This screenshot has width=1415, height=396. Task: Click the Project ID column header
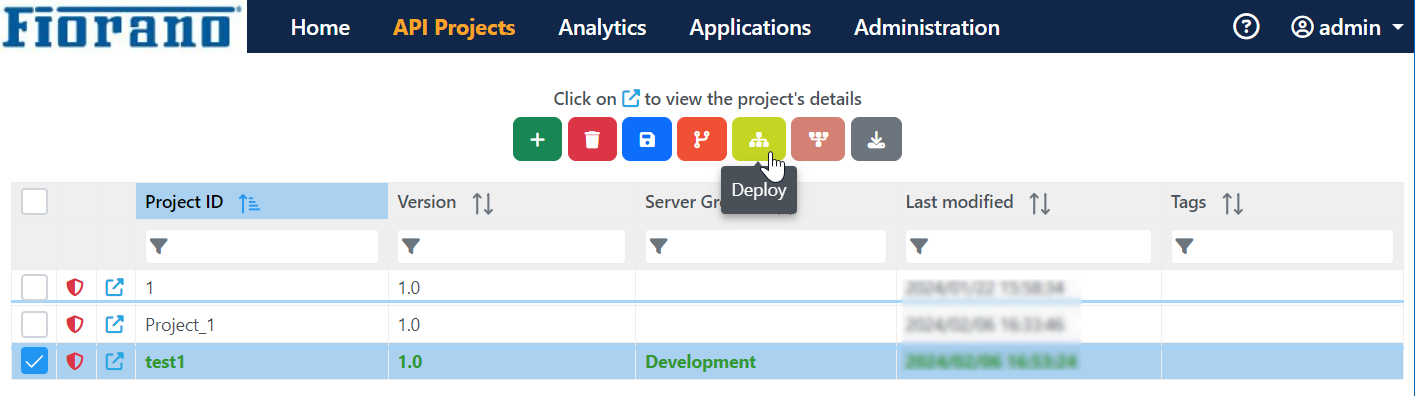(x=262, y=202)
